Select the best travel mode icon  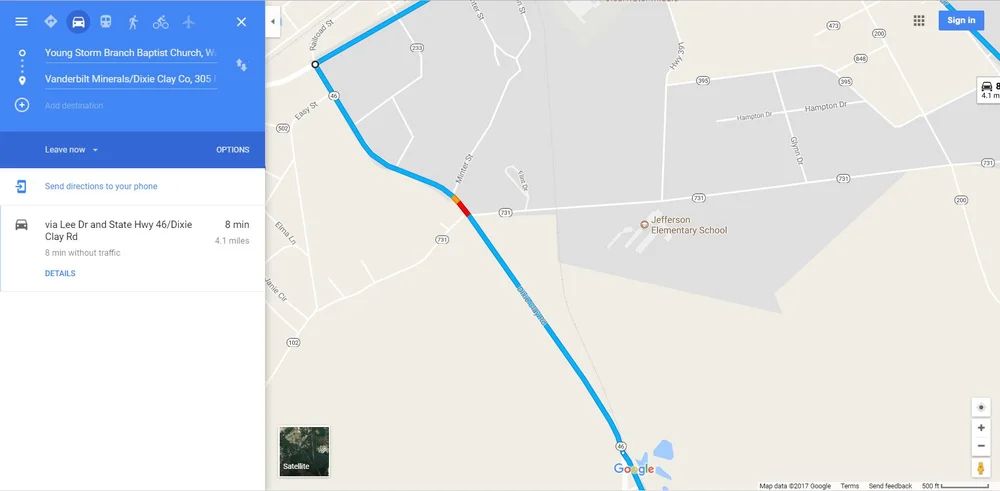tap(50, 22)
